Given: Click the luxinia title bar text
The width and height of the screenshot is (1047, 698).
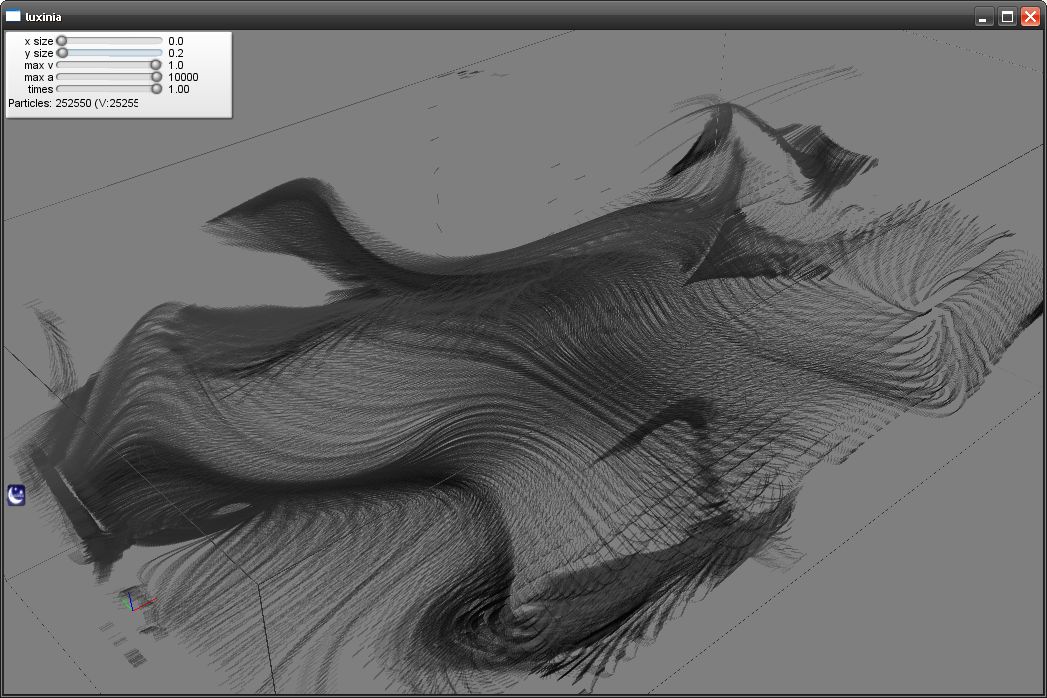Looking at the screenshot, I should point(43,16).
